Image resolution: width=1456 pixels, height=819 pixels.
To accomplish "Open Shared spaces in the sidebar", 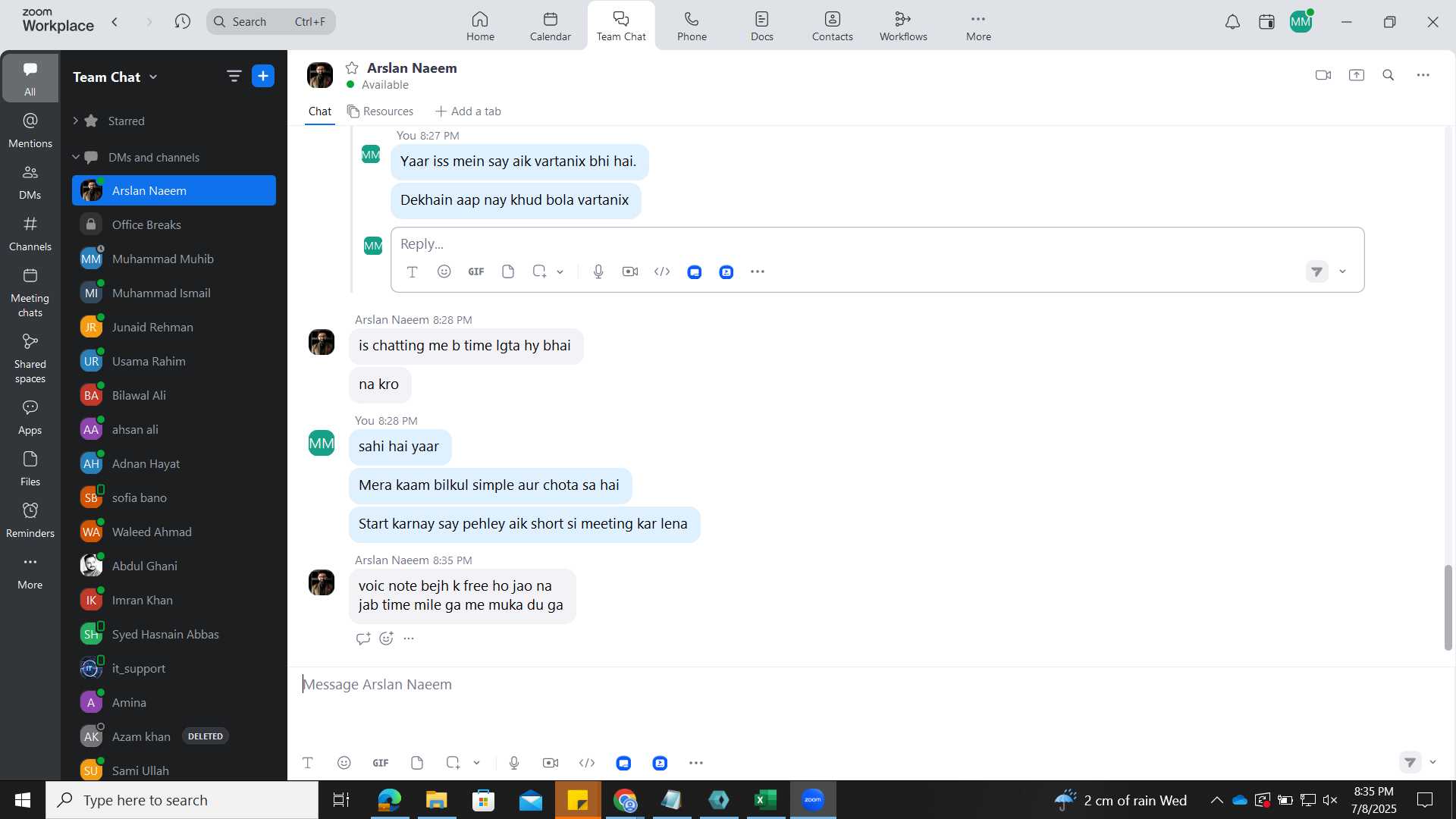I will [x=30, y=359].
